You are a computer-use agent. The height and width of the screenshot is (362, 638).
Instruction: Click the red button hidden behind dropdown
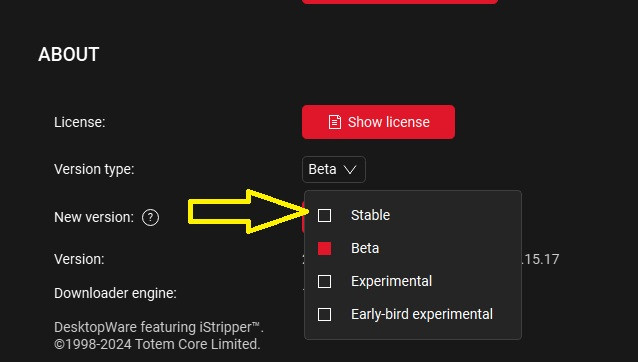click(x=304, y=217)
